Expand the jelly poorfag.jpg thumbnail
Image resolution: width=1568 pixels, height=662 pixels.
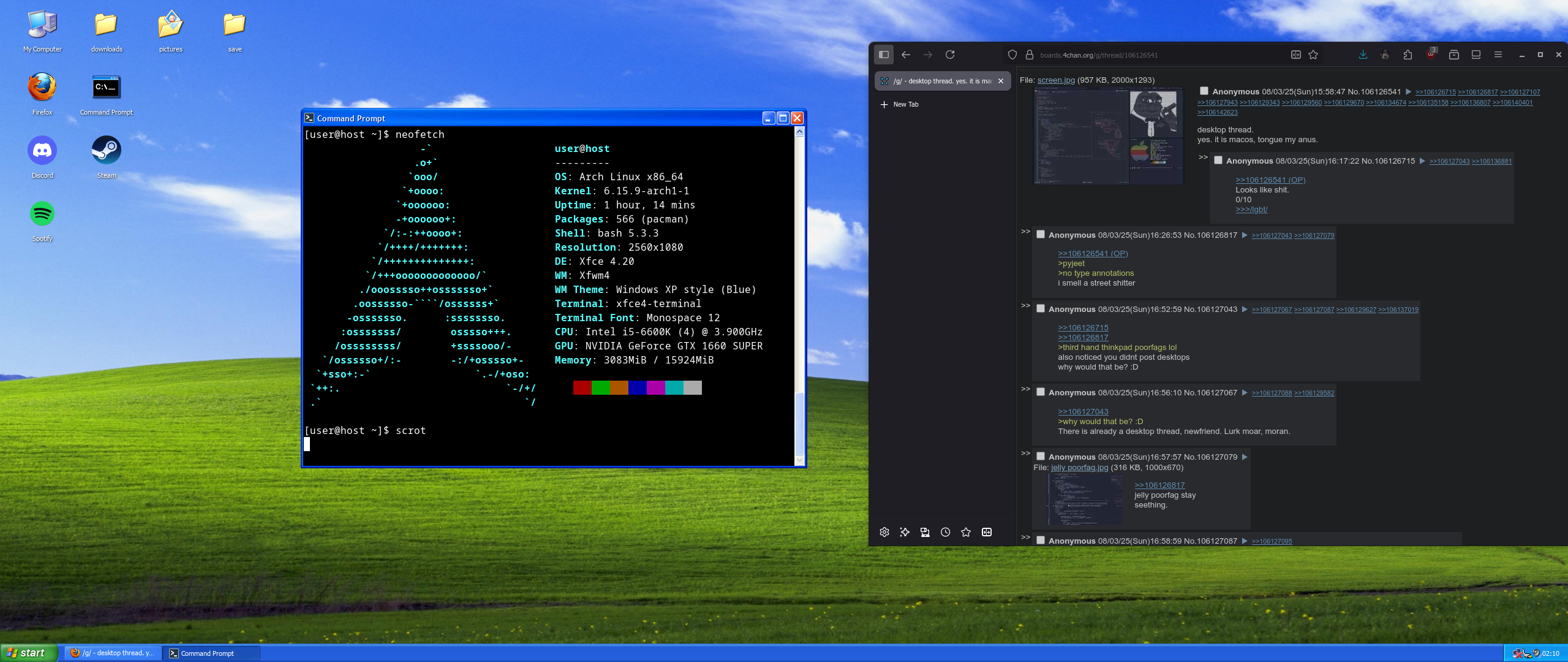pos(1085,500)
